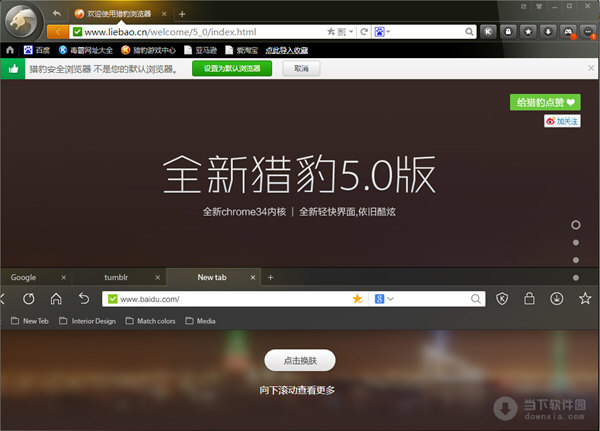The height and width of the screenshot is (431, 600).
Task: Dismiss the default browser notification bar
Action: coord(591,68)
